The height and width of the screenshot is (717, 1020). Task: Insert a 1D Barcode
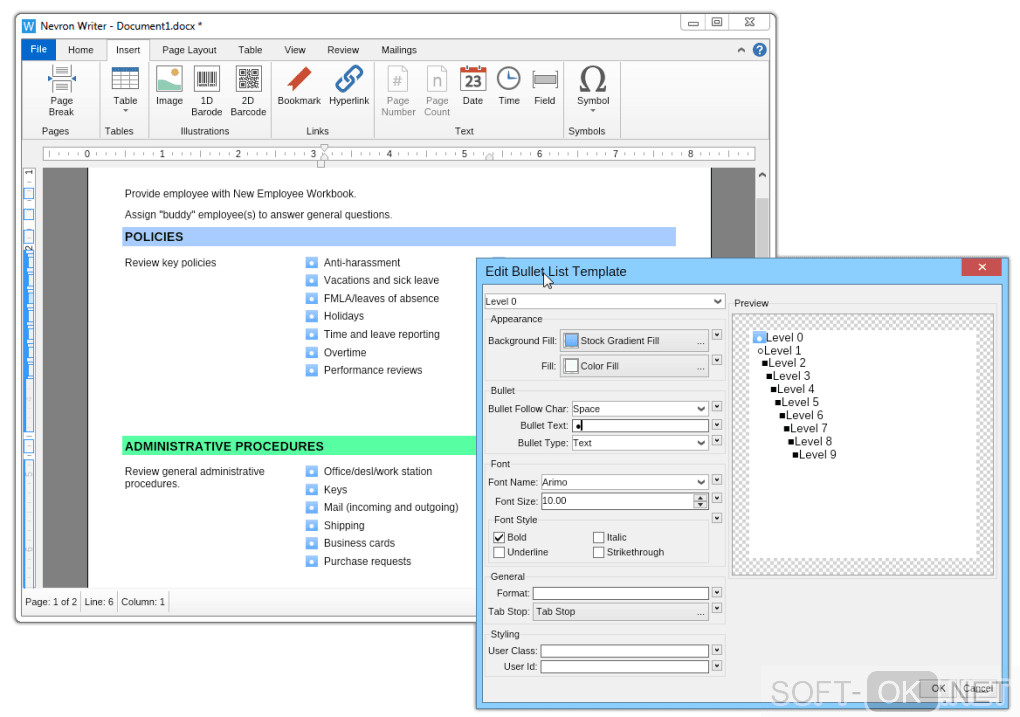click(x=206, y=90)
